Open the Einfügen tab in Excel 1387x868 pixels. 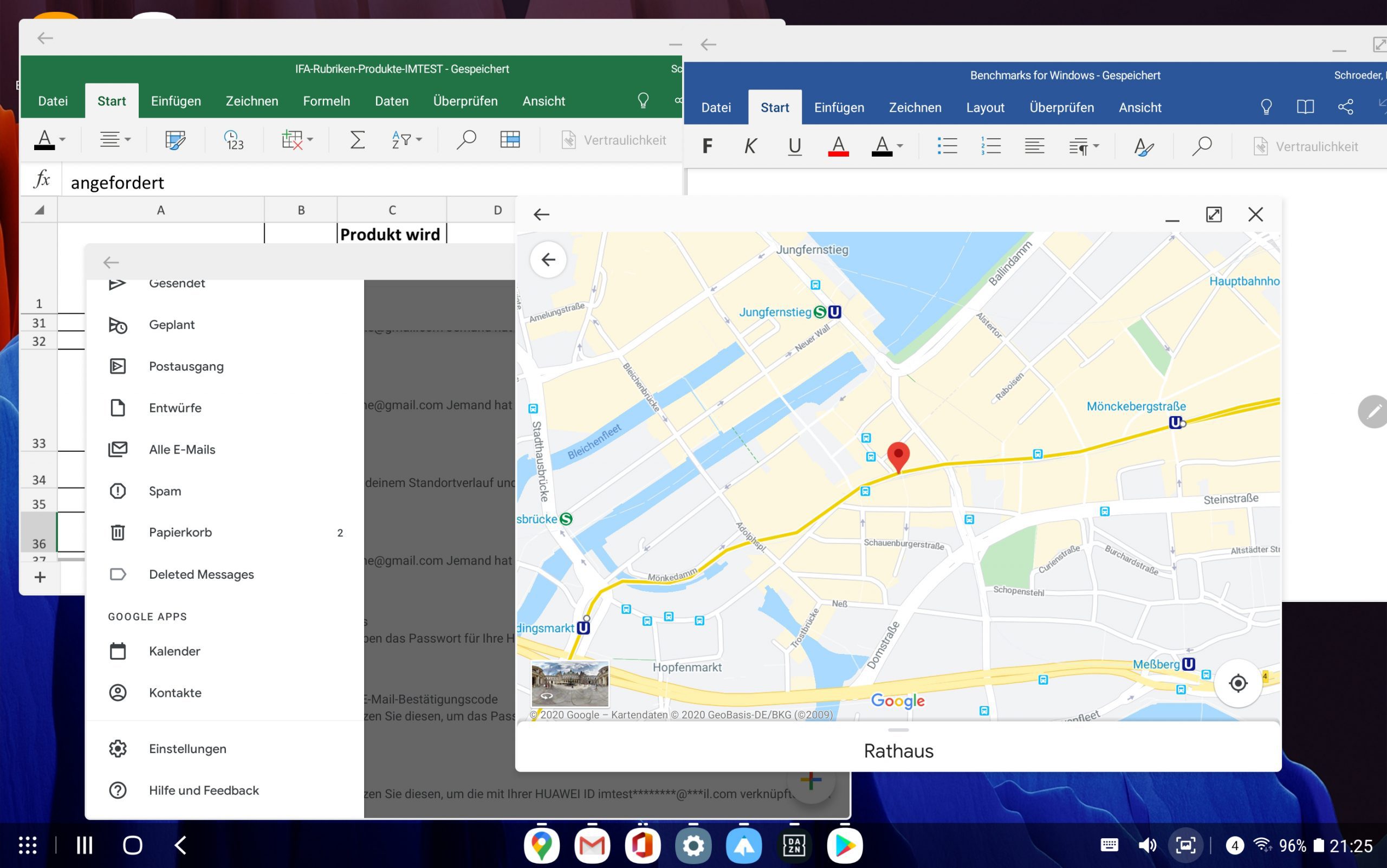coord(176,101)
